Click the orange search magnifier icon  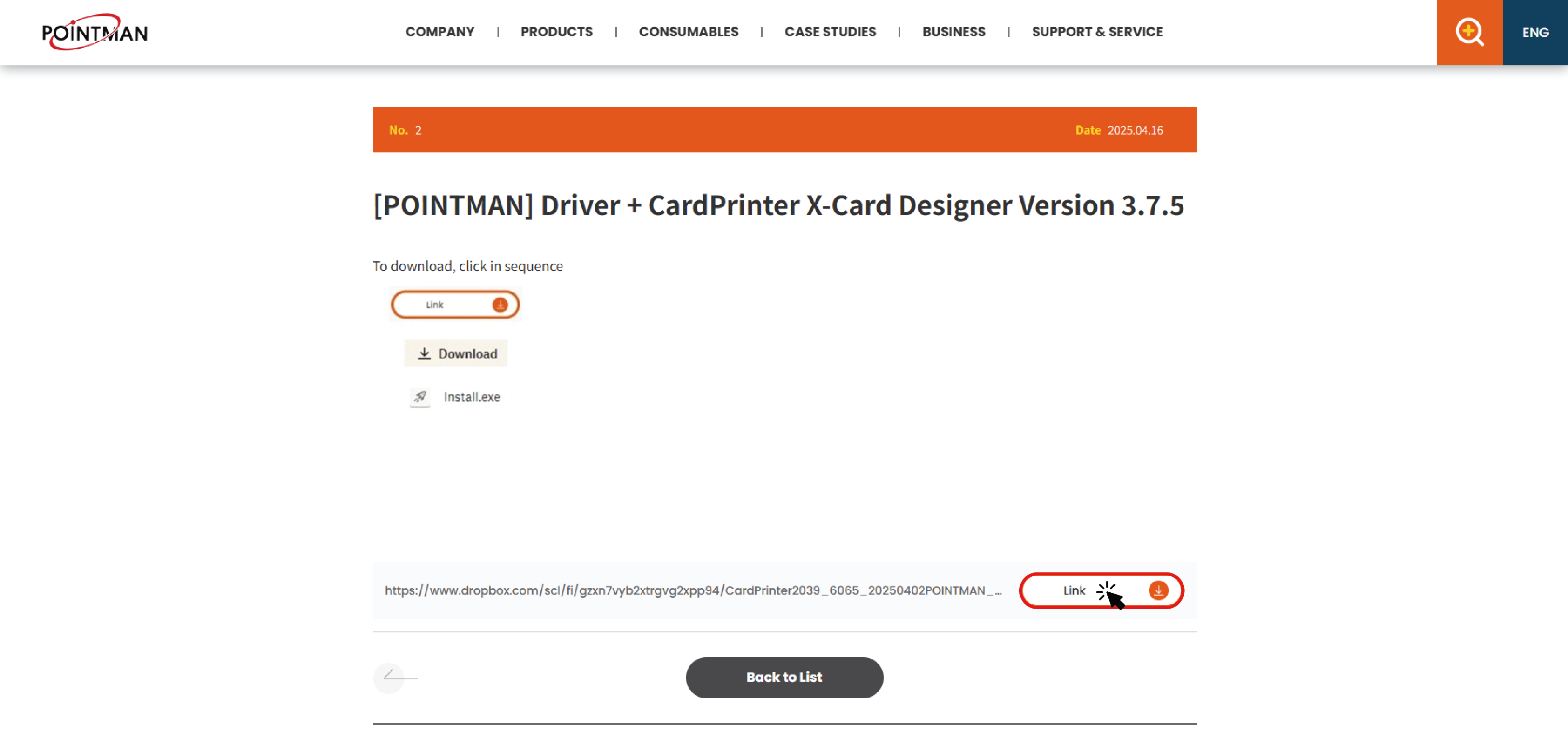pos(1469,31)
